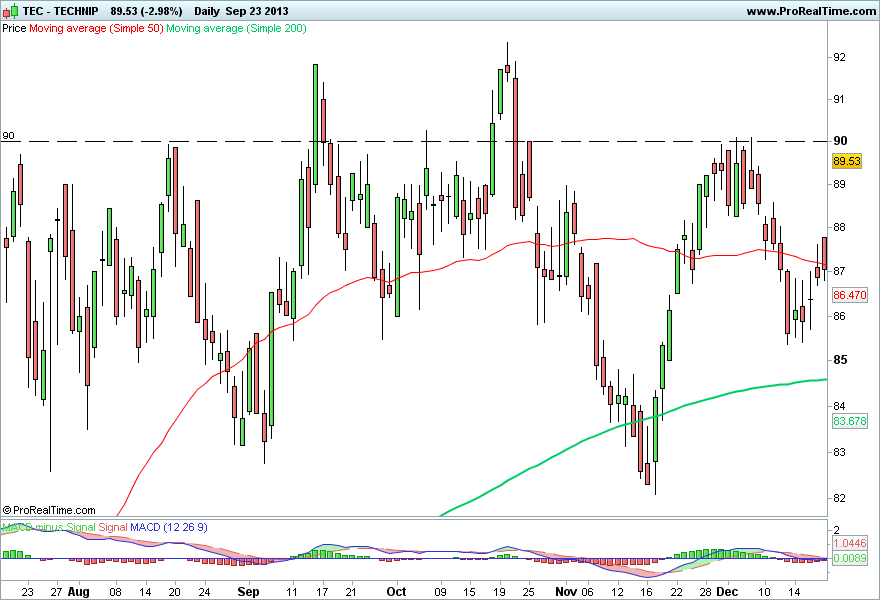
Task: Click the 09 date label after Oct
Action: (441, 592)
